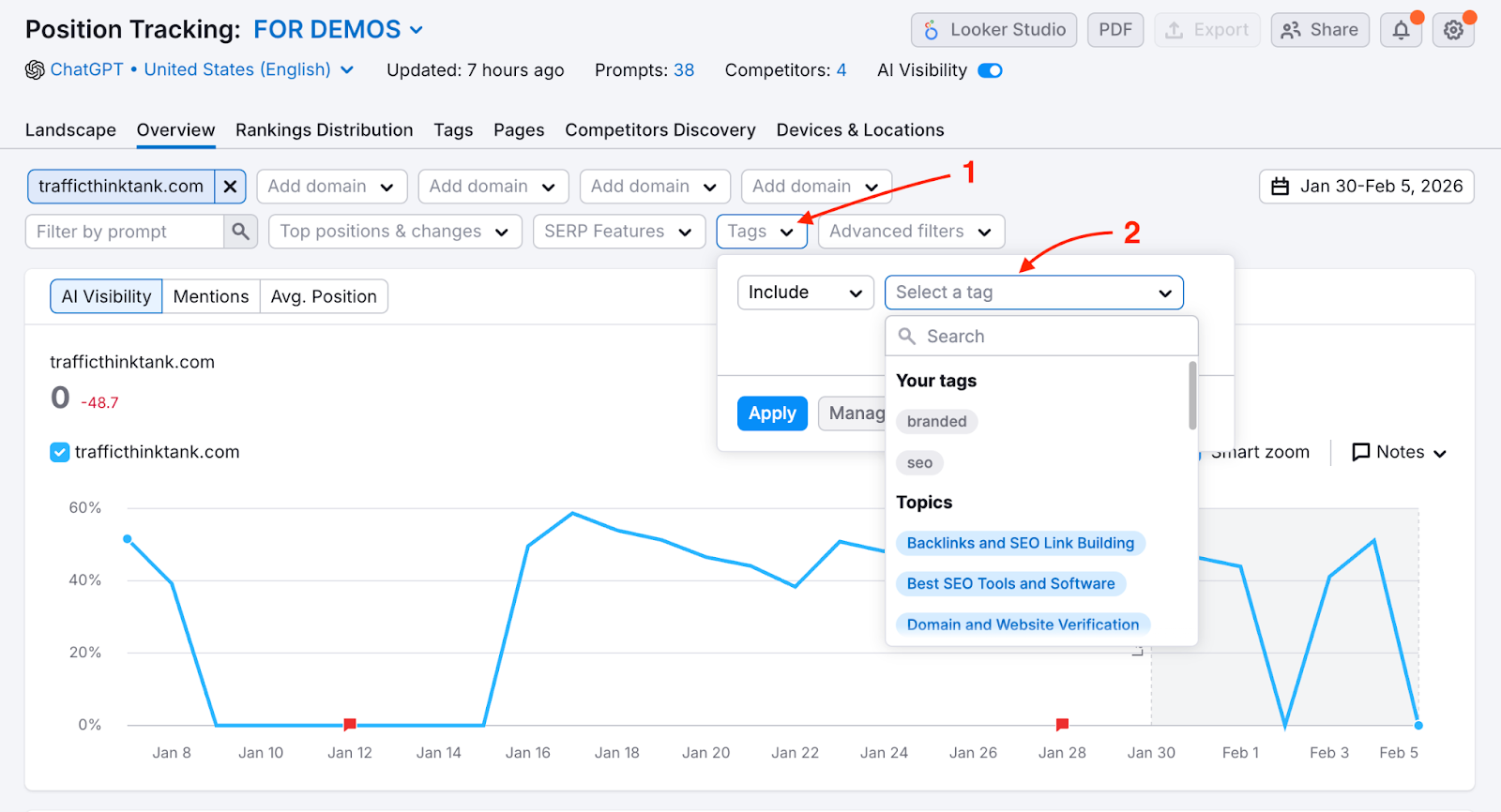Image resolution: width=1501 pixels, height=812 pixels.
Task: Expand the Include dropdown
Action: (x=805, y=293)
